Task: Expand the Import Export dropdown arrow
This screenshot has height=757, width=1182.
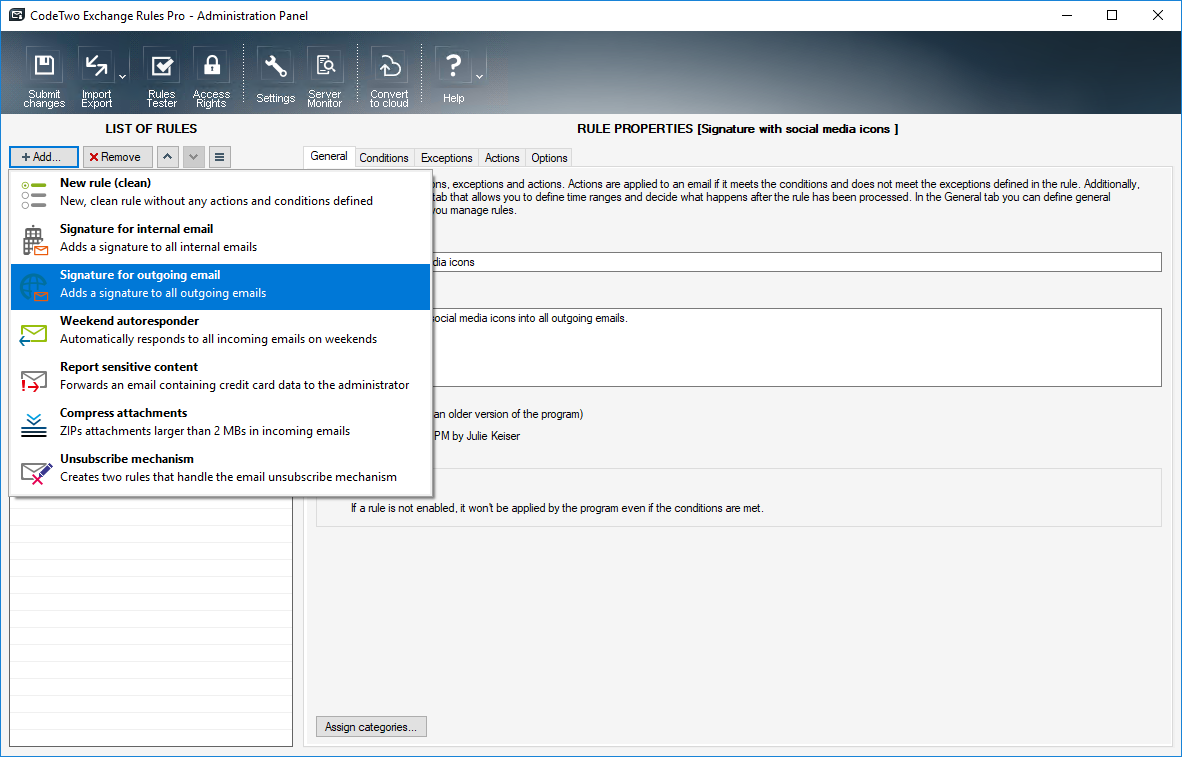Action: pyautogui.click(x=122, y=77)
